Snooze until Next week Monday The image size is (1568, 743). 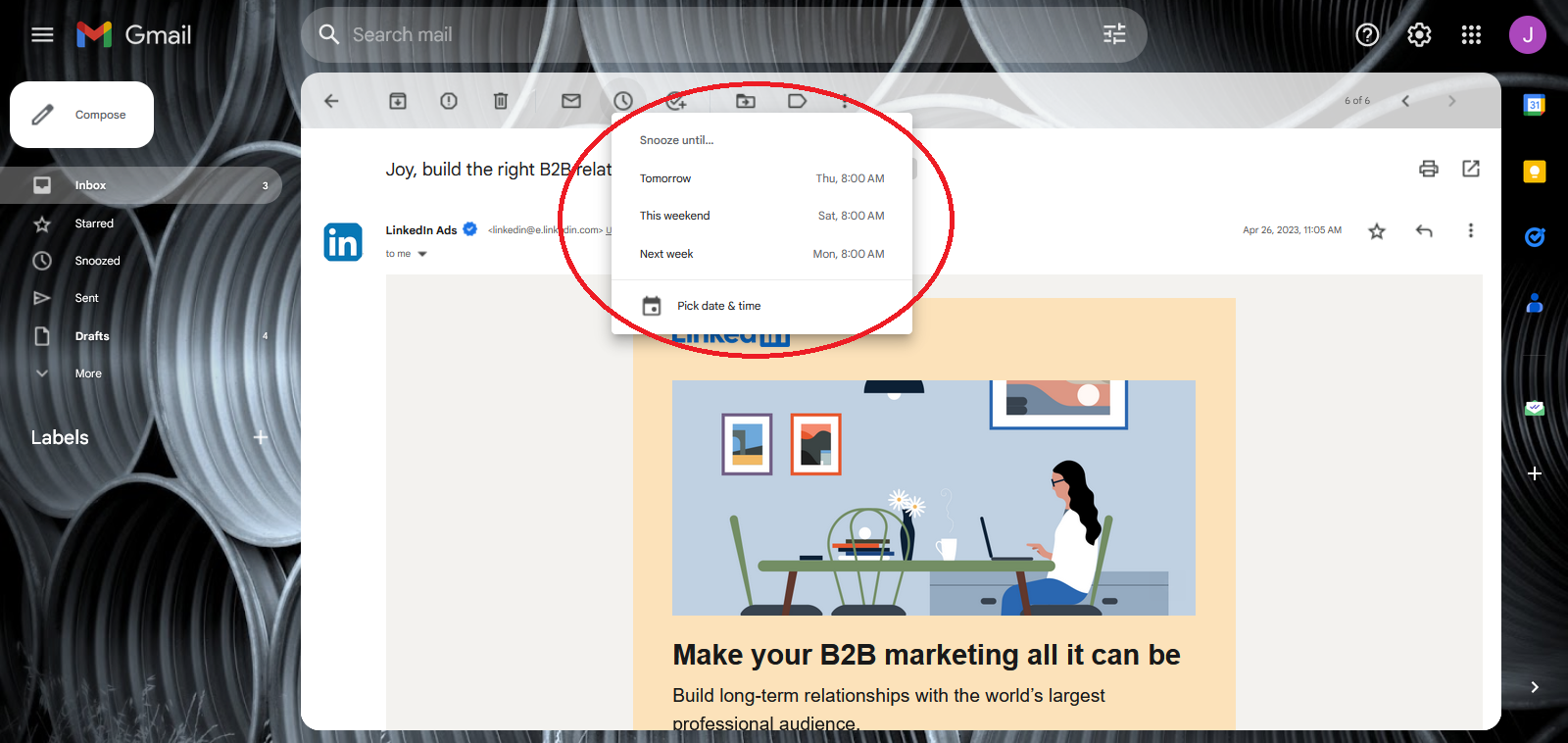pyautogui.click(x=761, y=254)
